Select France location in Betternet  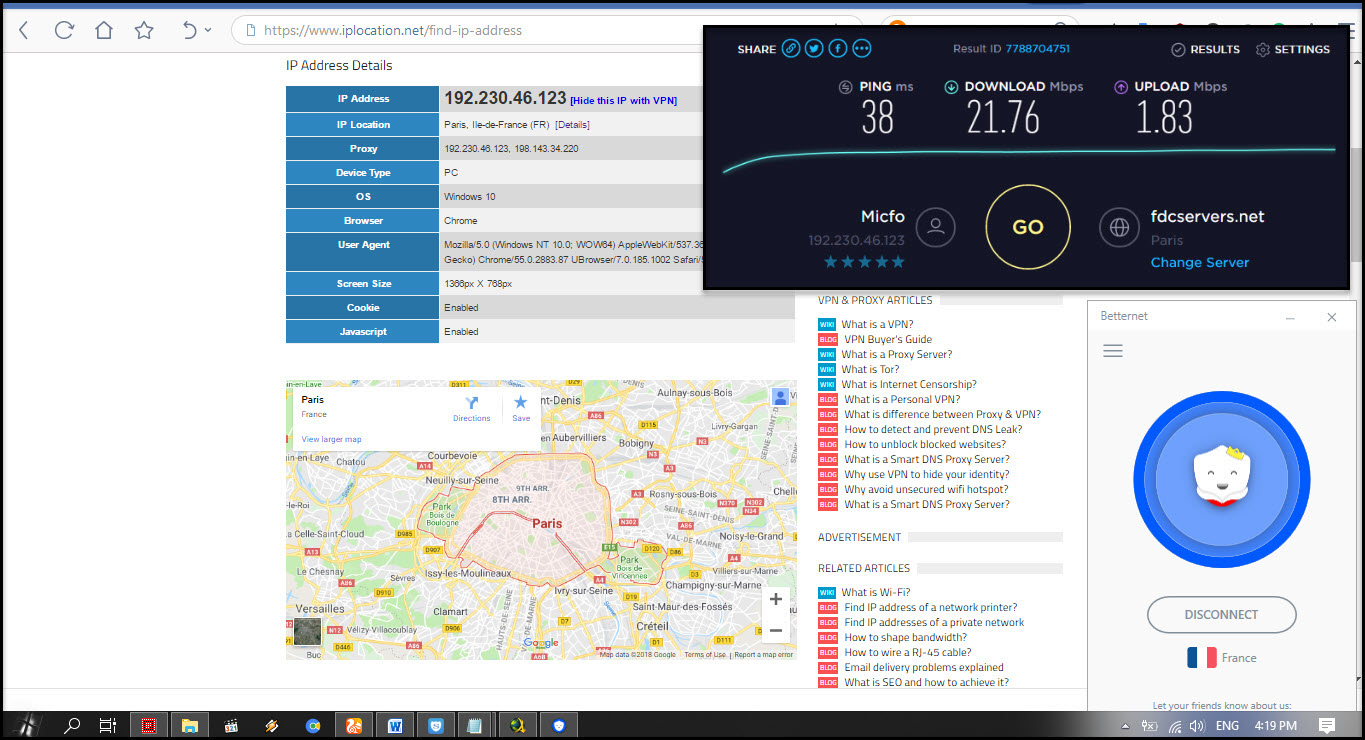pyautogui.click(x=1221, y=658)
